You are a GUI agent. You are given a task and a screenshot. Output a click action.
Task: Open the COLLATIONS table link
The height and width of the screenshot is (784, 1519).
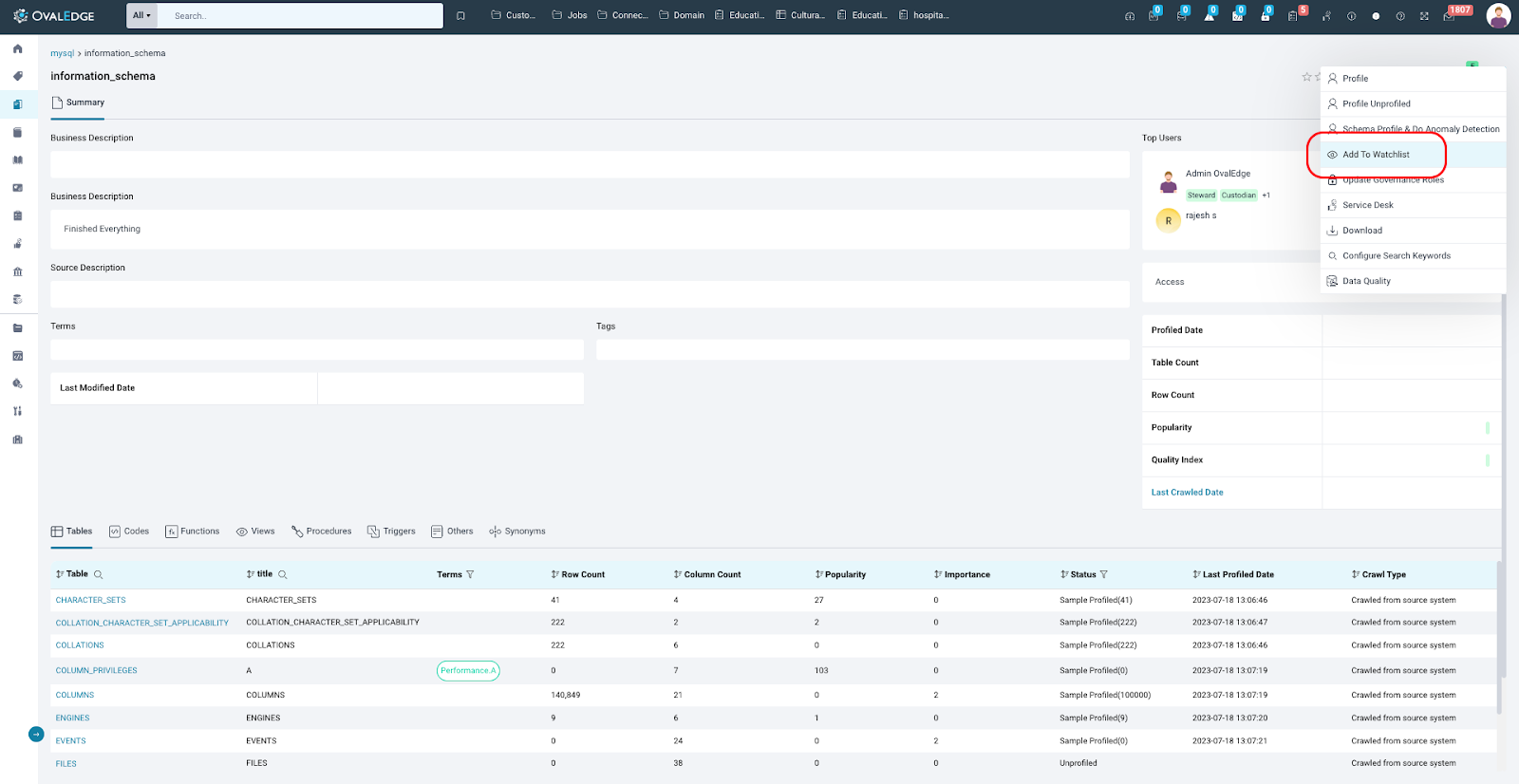(x=80, y=645)
